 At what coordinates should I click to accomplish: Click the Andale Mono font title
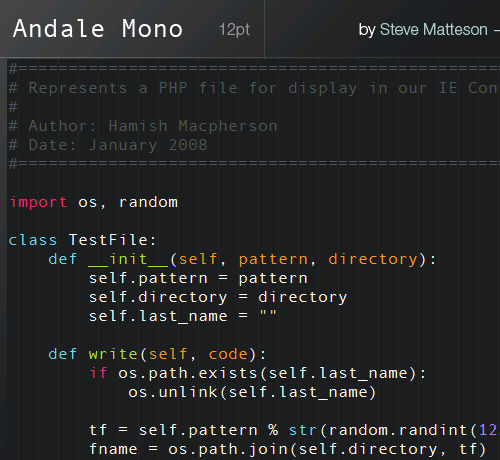(98, 29)
